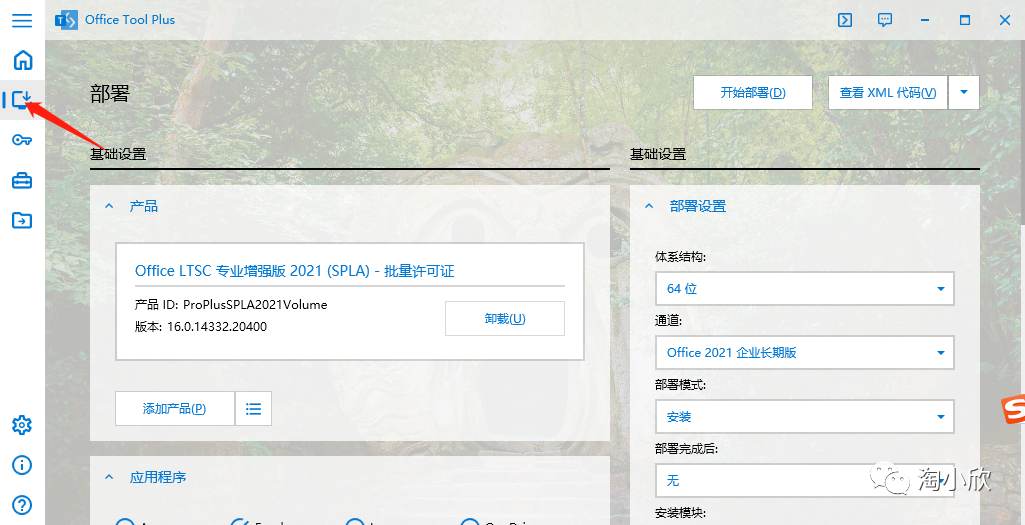The image size is (1025, 525).
Task: Collapse the 部署设置 section
Action: point(649,207)
